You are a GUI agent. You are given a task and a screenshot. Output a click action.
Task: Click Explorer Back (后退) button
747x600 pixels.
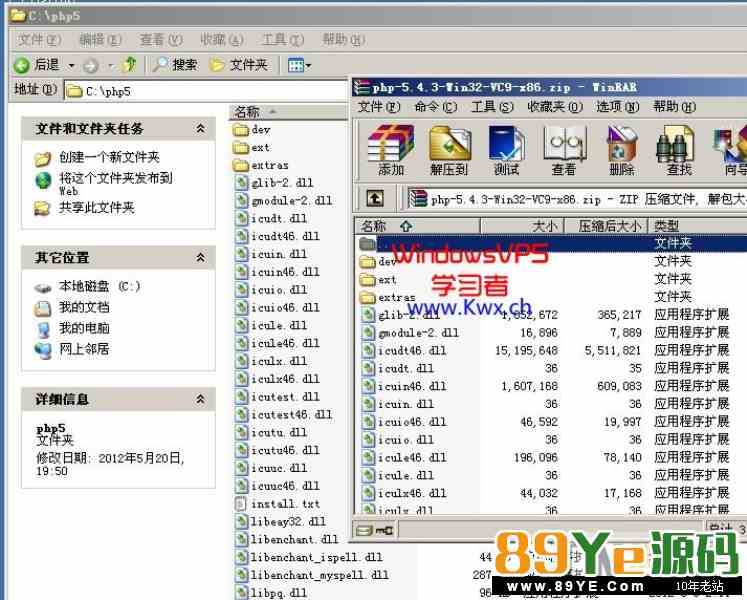click(36, 64)
